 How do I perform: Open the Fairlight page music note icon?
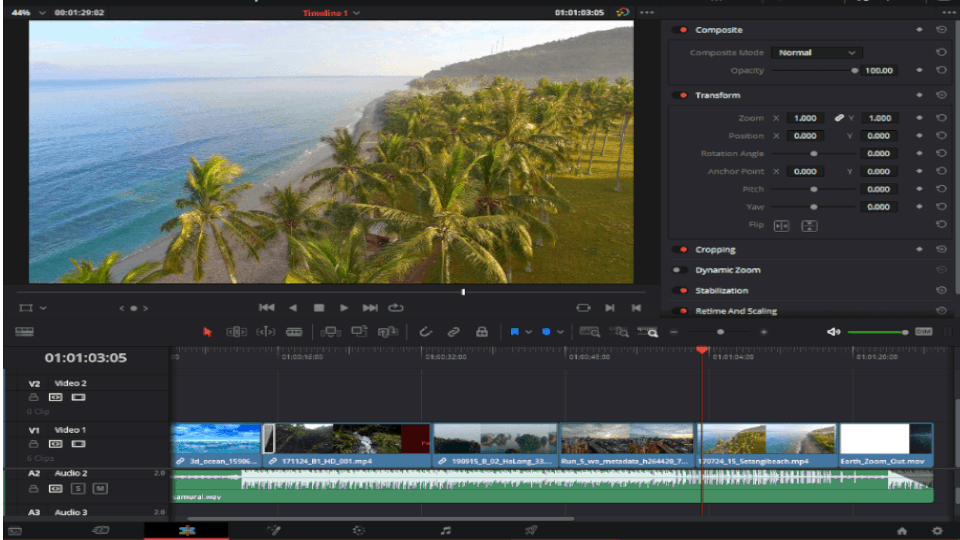[x=446, y=530]
